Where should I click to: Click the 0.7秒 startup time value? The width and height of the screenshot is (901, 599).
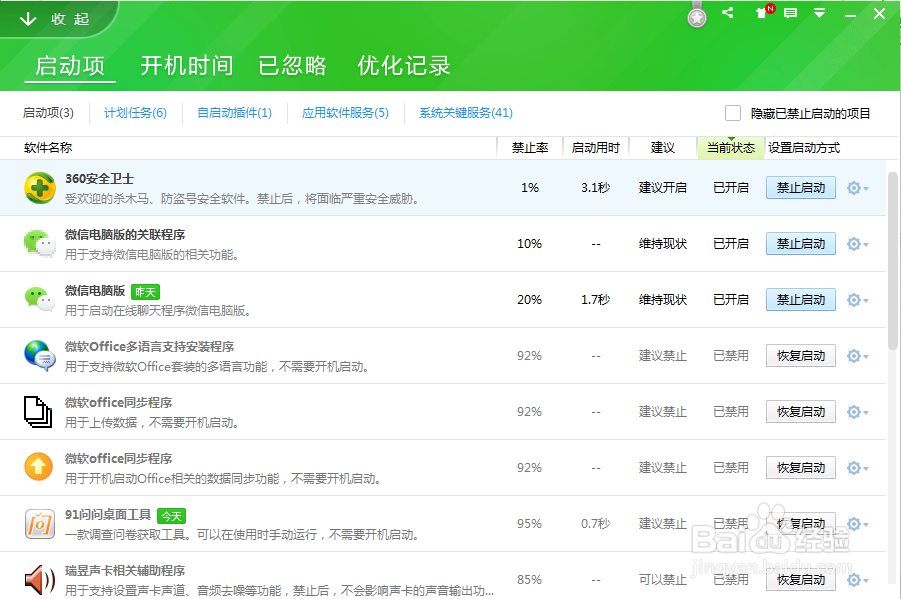click(595, 524)
